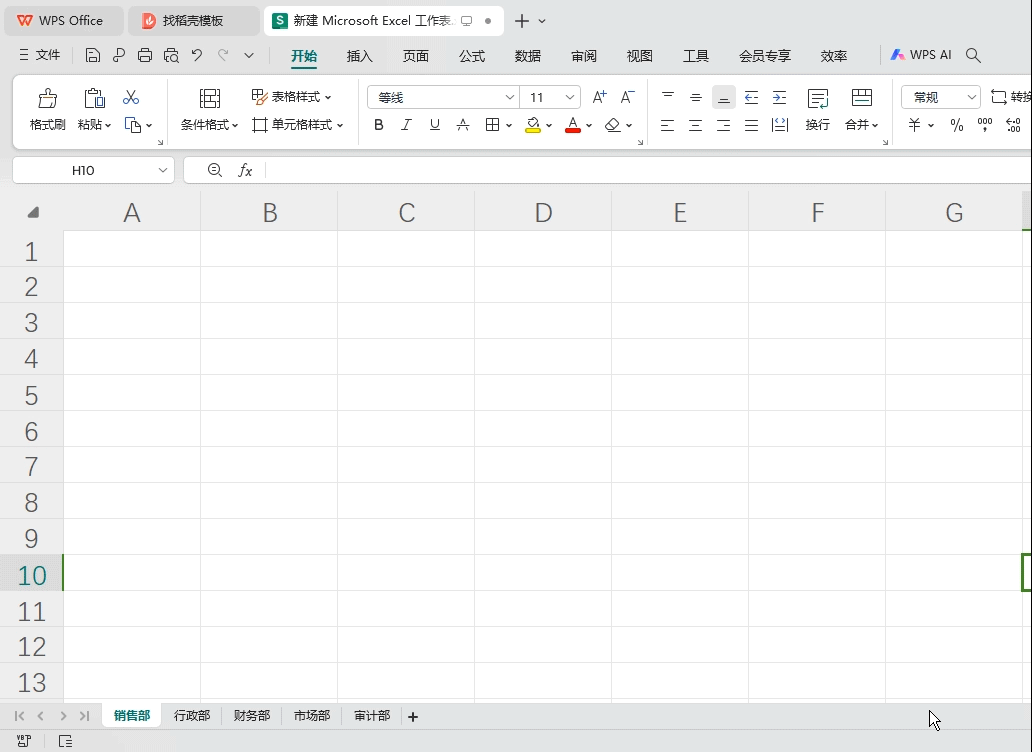Image resolution: width=1032 pixels, height=752 pixels.
Task: Expand quick access toolbar customize arrow
Action: click(x=249, y=55)
